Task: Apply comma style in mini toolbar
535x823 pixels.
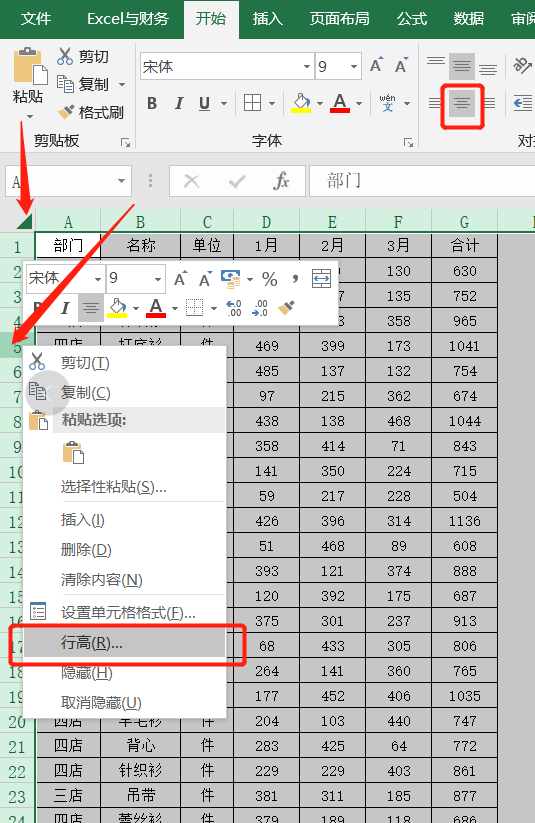Action: point(295,279)
